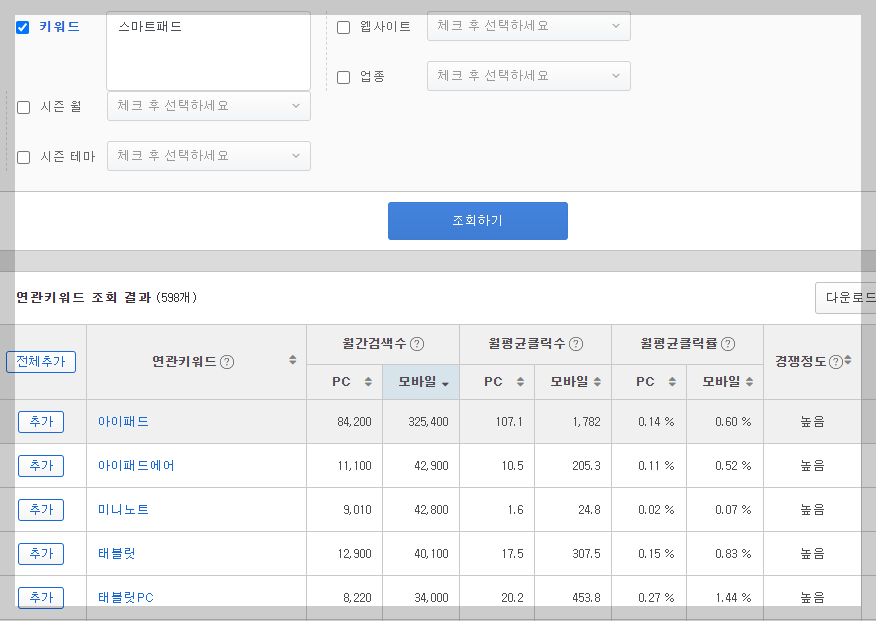Add the 태블릿PC keyword with 추가
The image size is (876, 621).
tap(41, 598)
